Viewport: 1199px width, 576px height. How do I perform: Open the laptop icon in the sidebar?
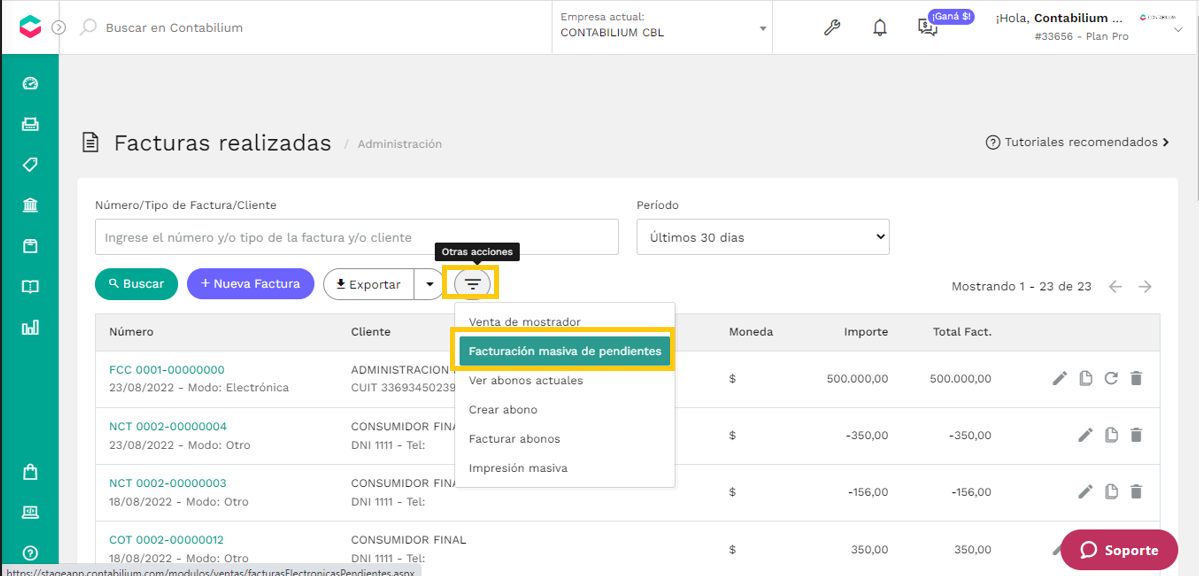pyautogui.click(x=30, y=512)
